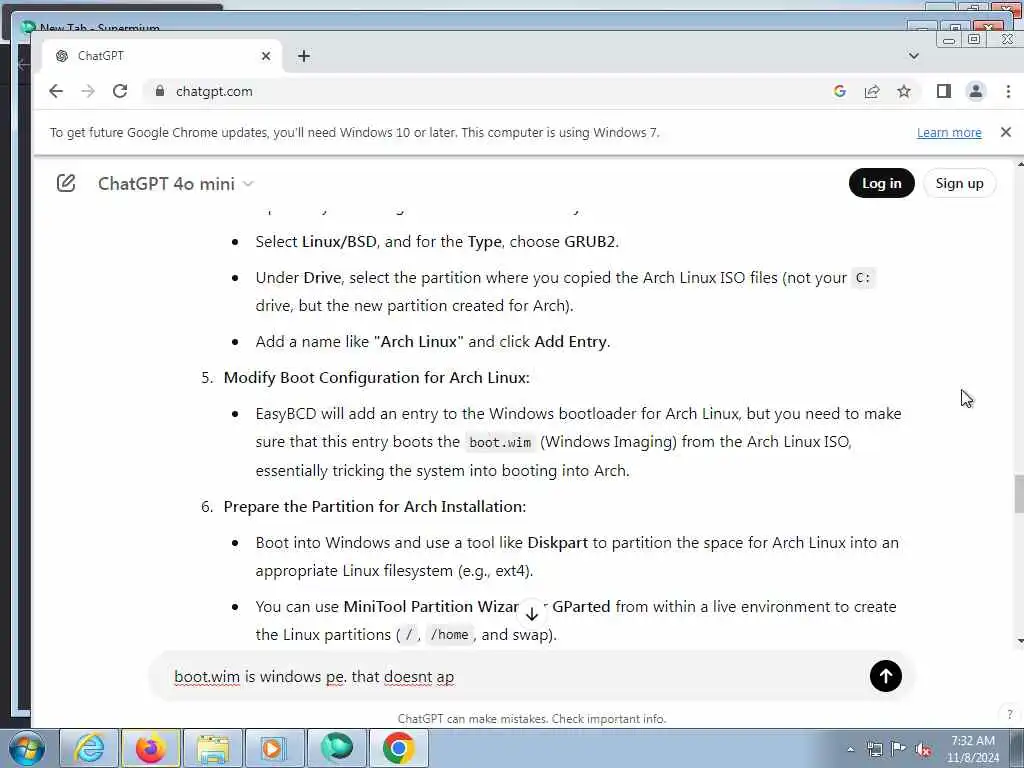Click the ChatGPT can make mistakes disclaimer

[532, 719]
